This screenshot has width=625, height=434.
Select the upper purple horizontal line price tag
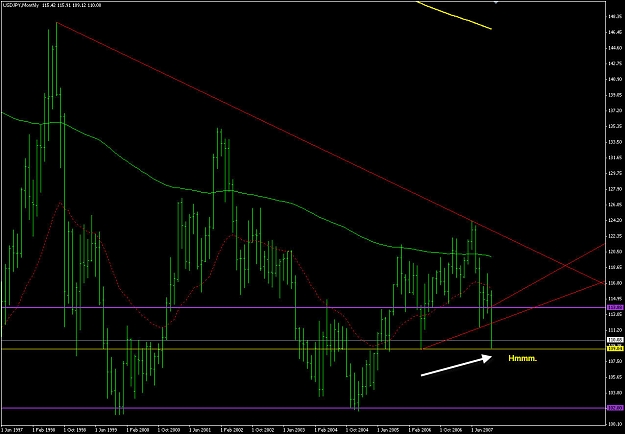coord(615,307)
